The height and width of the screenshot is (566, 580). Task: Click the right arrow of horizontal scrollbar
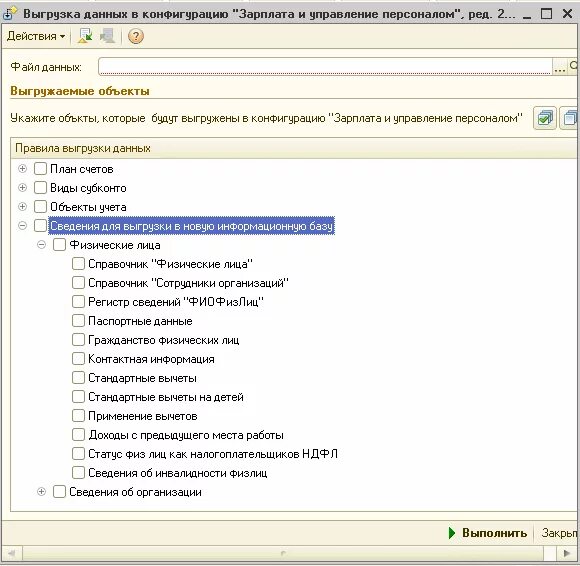click(567, 553)
